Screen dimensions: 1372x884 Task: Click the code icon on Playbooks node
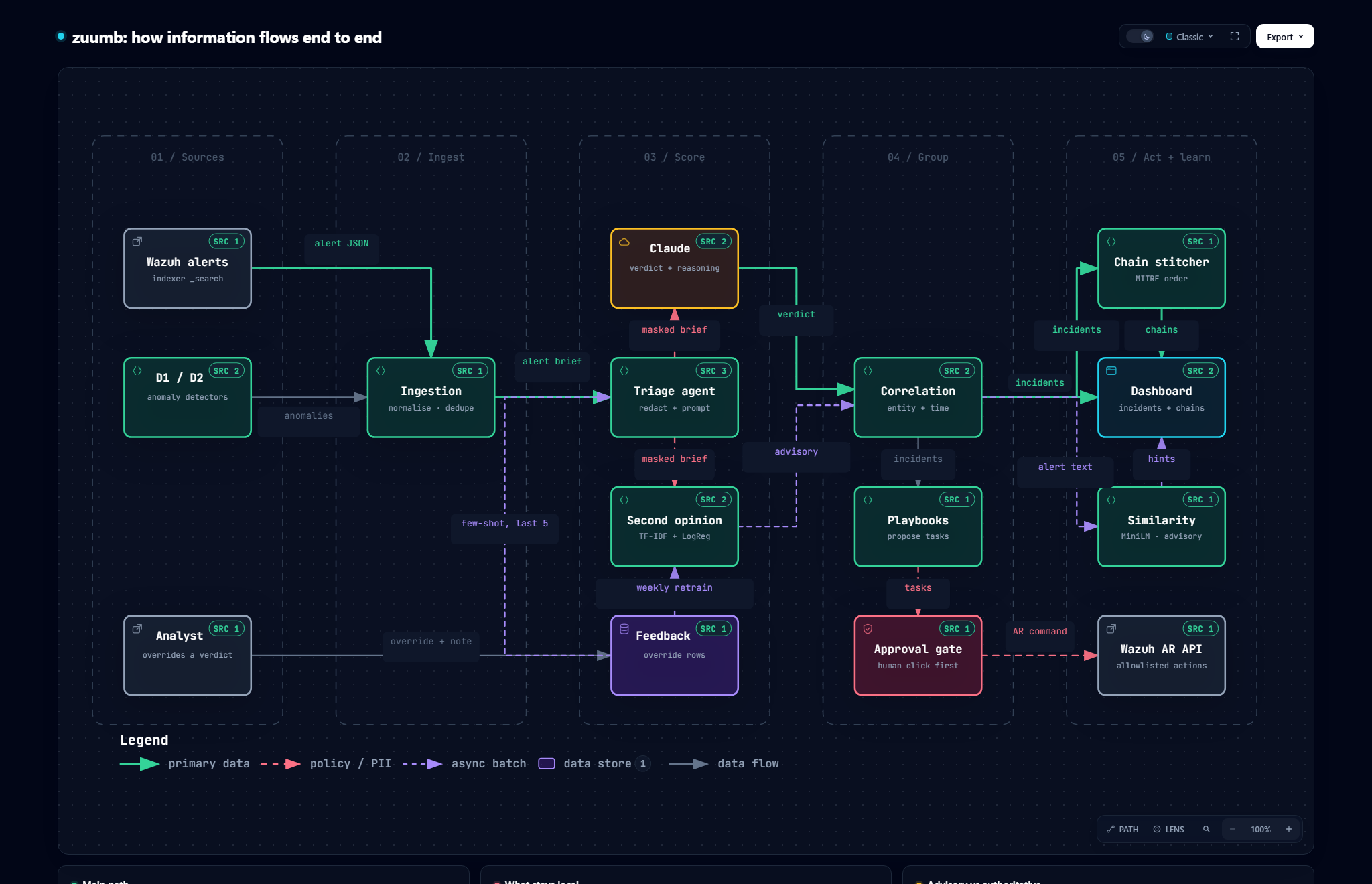(868, 500)
